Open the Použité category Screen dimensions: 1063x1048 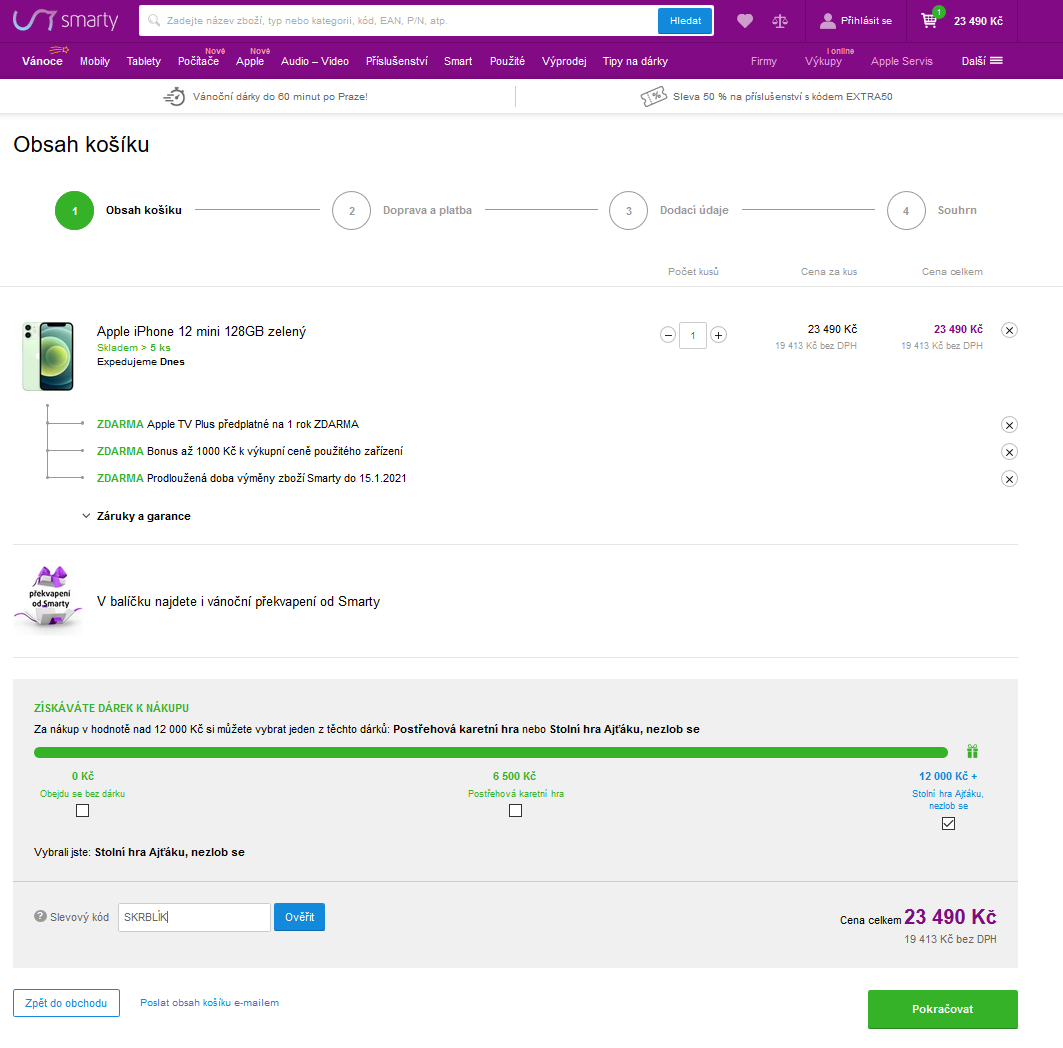point(507,61)
